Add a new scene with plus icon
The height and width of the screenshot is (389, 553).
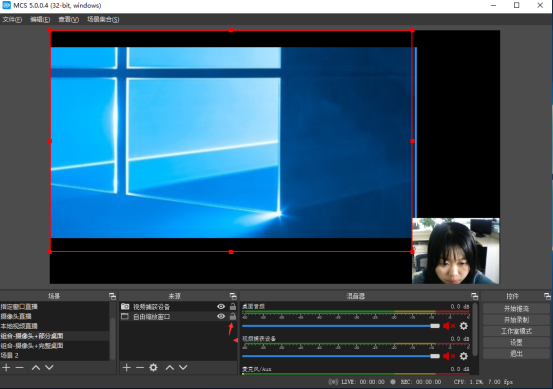coord(6,367)
